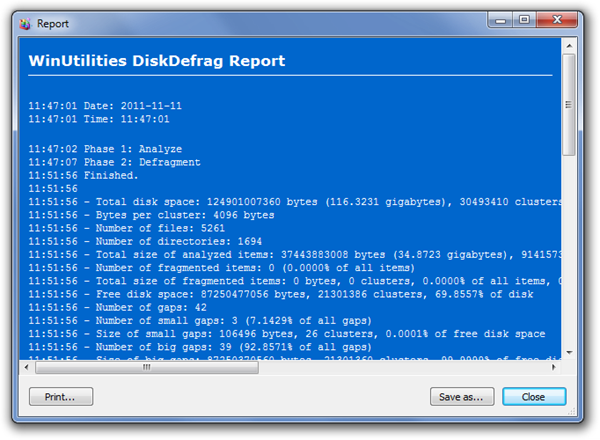Click the Print... button
Image resolution: width=600 pixels, height=440 pixels.
[x=61, y=396]
